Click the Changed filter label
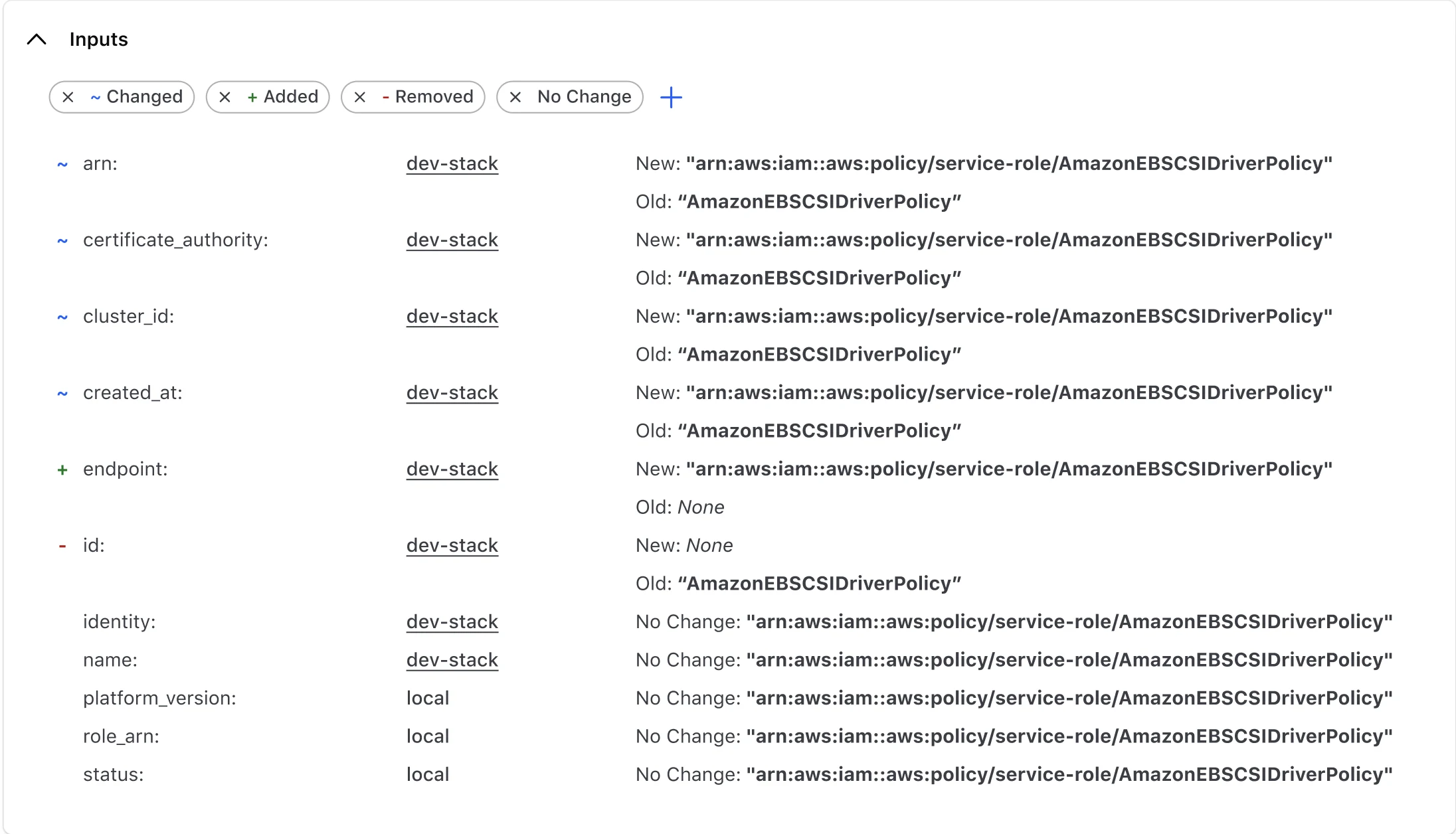Viewport: 1456px width, 834px height. pyautogui.click(x=144, y=97)
